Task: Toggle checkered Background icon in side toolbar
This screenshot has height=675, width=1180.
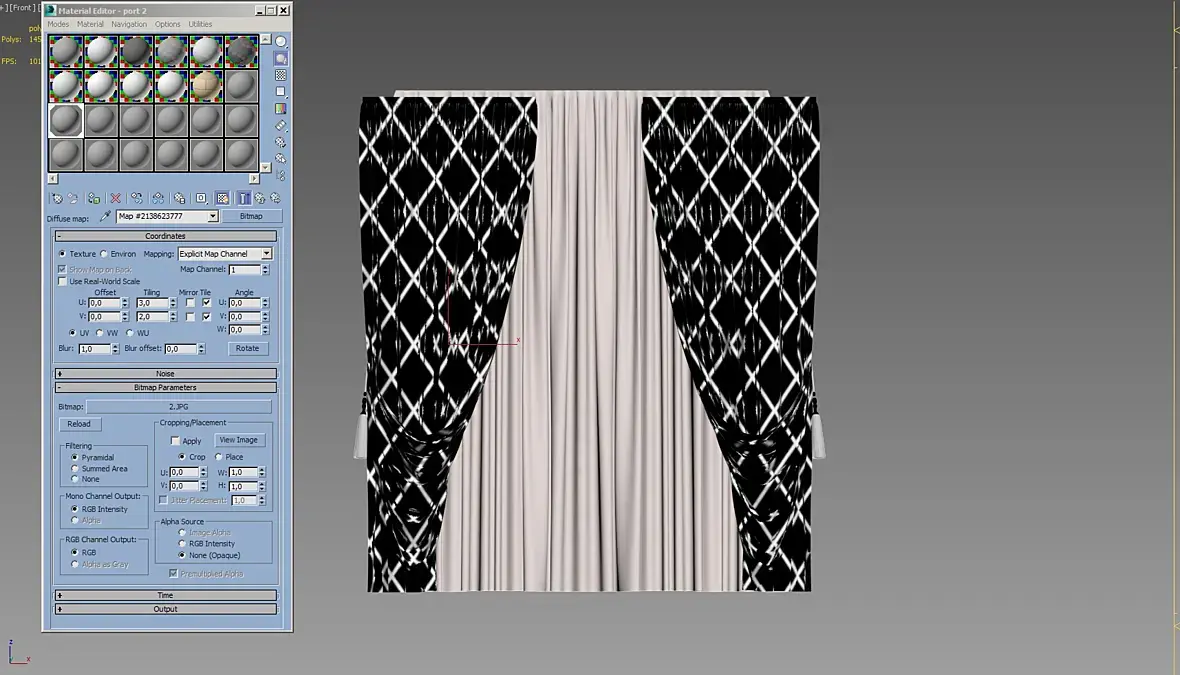Action: coord(281,75)
